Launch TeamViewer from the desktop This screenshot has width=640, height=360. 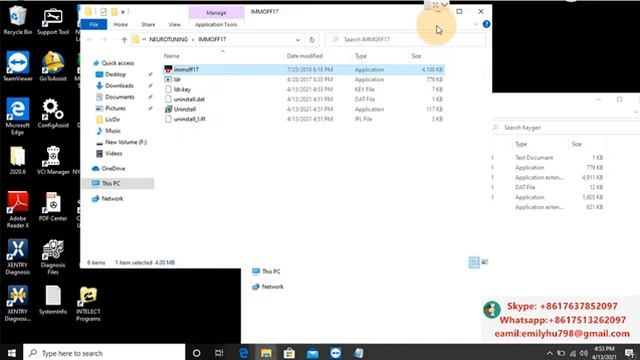[18, 66]
